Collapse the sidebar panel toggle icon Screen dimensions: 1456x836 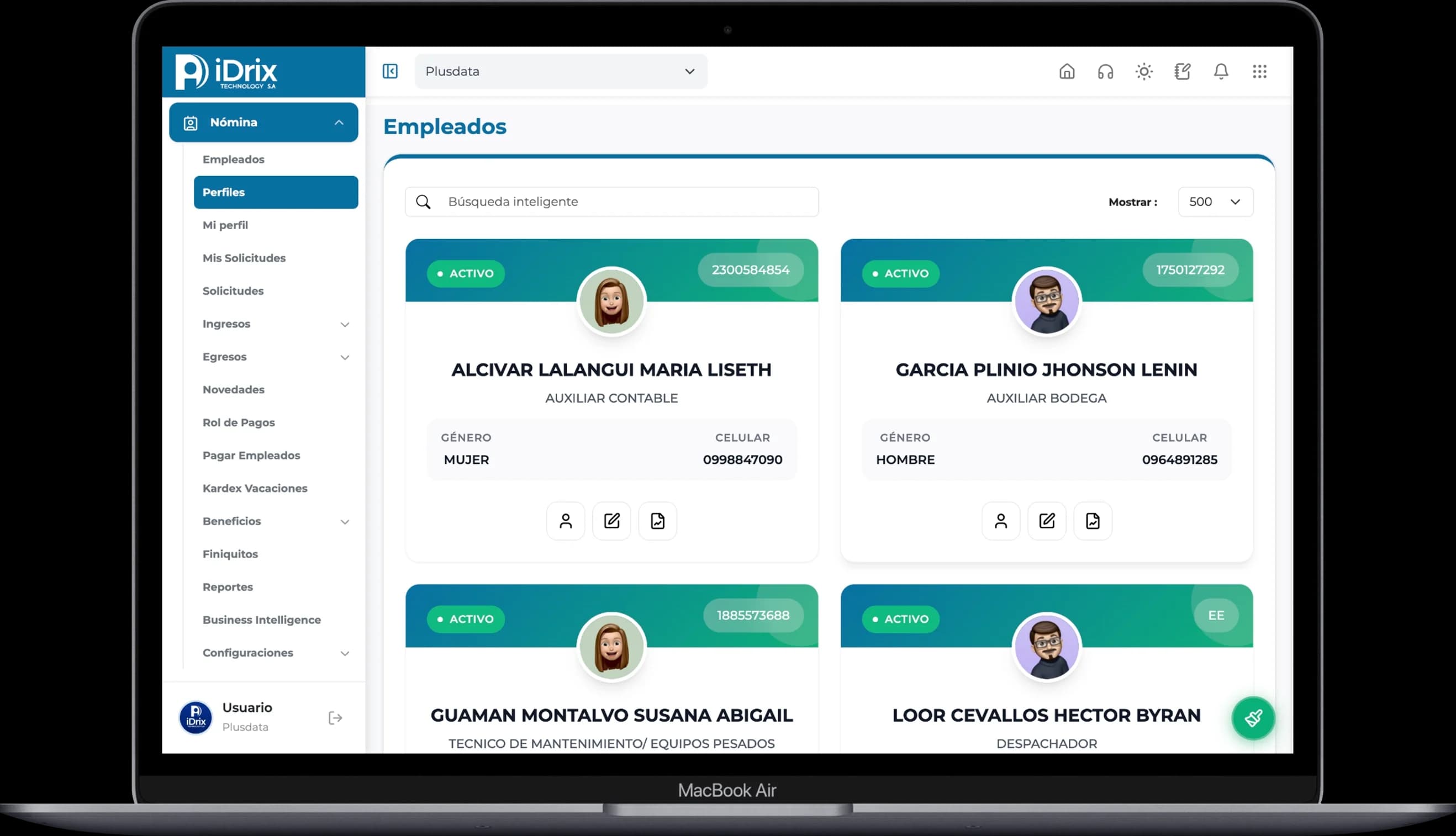tap(390, 71)
